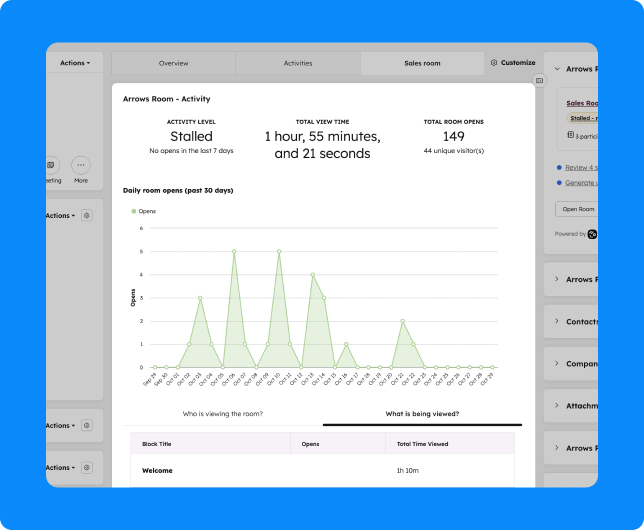Click the Oct 06 peak data point
Viewport: 644px width, 530px height.
(x=234, y=251)
